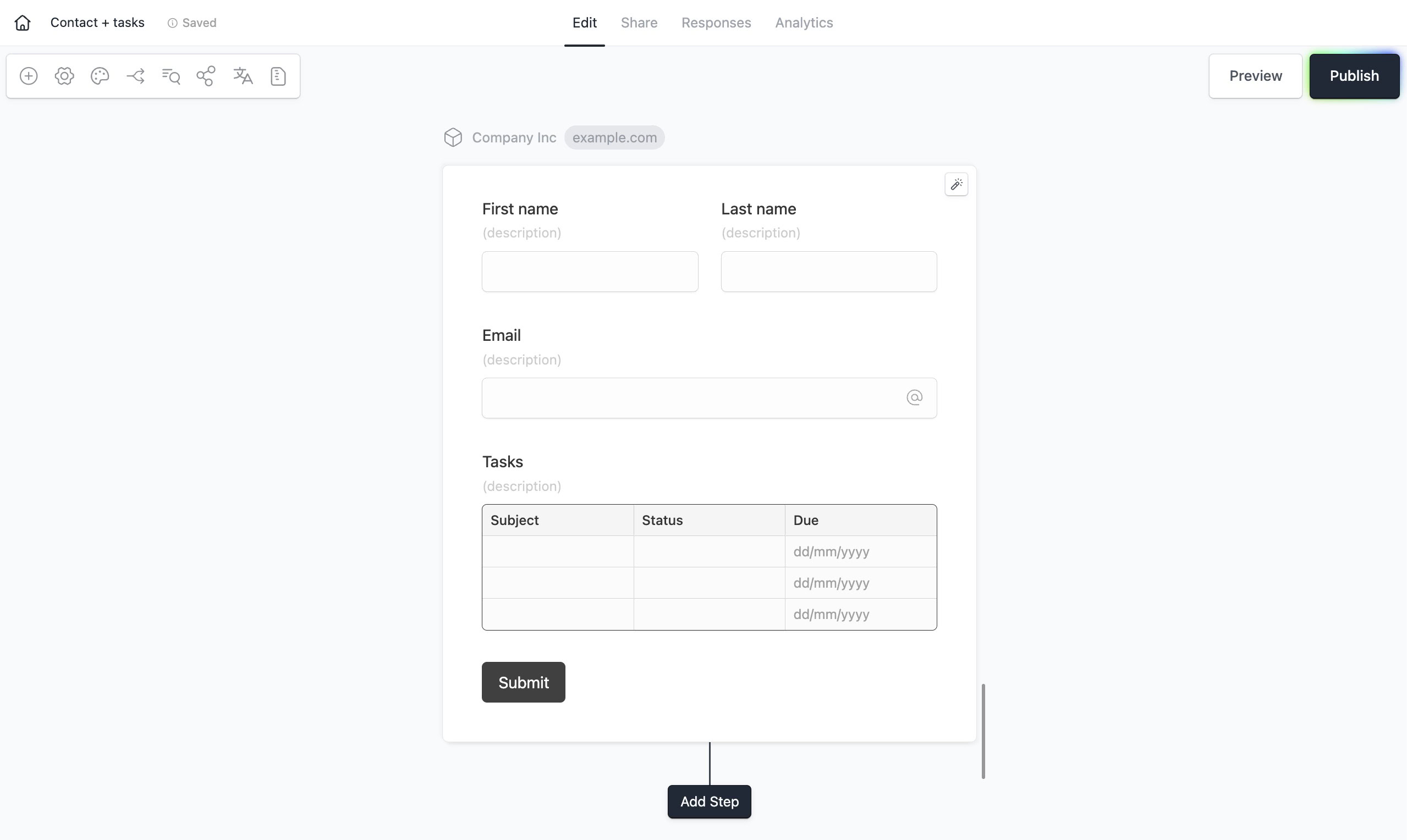Screen dimensions: 1407x840
Task: Click the Publish button
Action: 1354,76
